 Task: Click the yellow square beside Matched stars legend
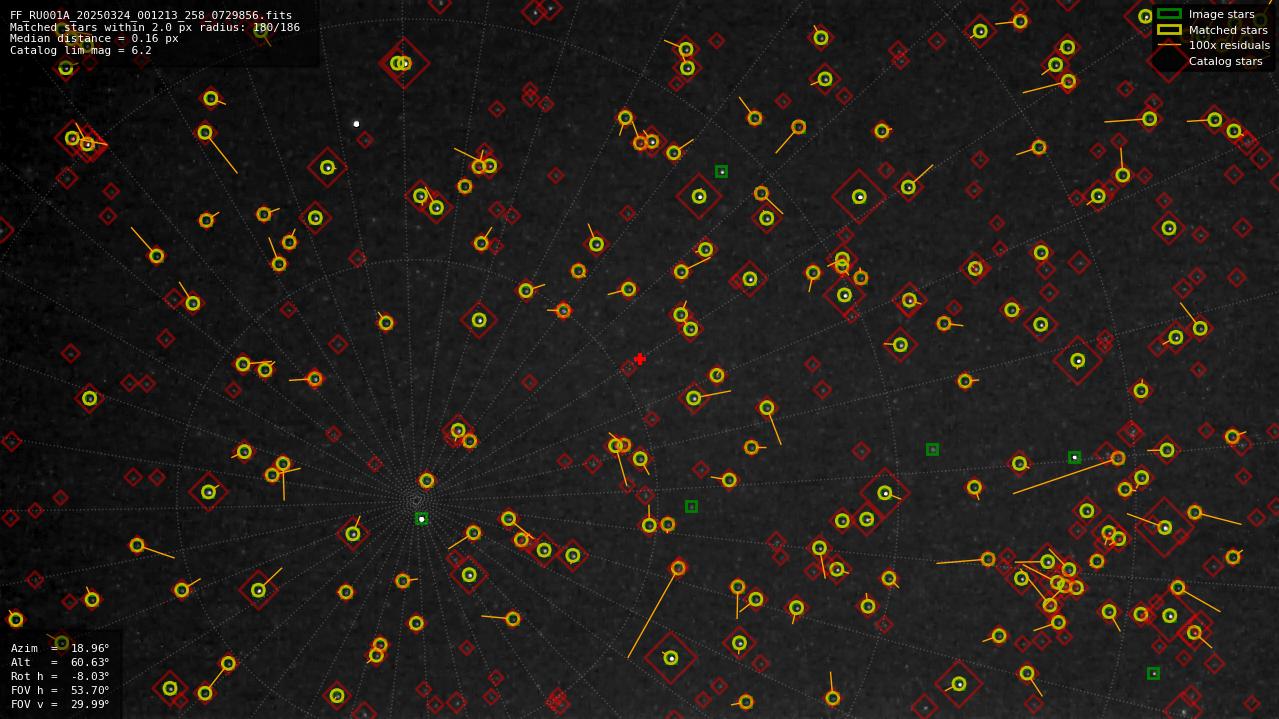(x=1169, y=30)
